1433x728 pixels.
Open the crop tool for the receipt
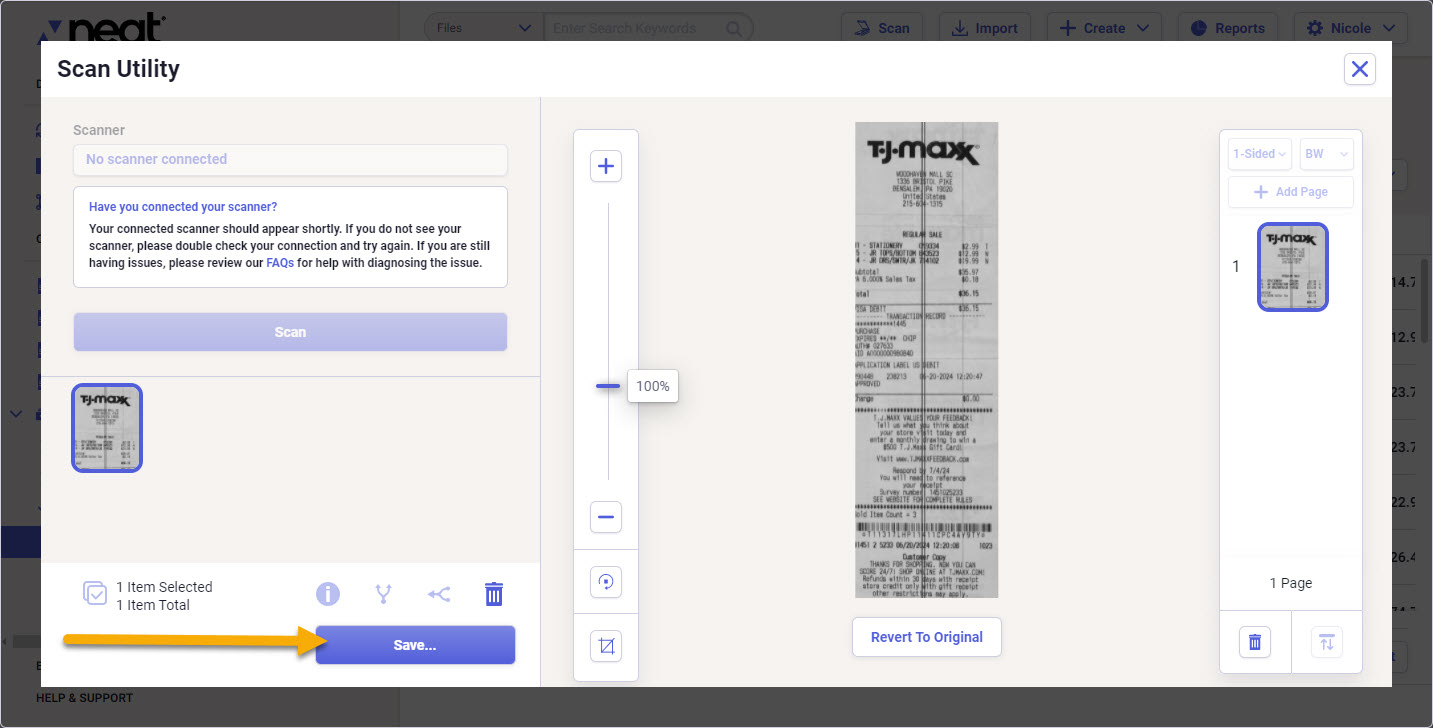pos(605,645)
